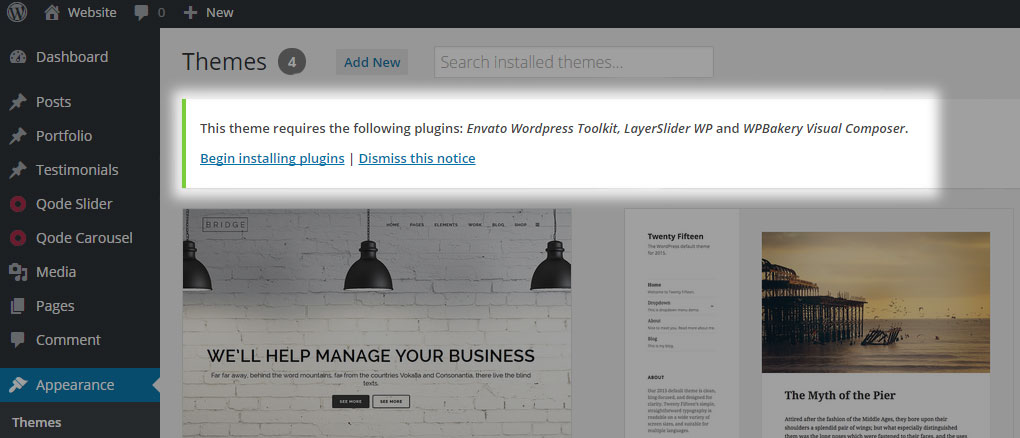
Task: Open the comments bubble icon in admin bar
Action: click(x=141, y=12)
